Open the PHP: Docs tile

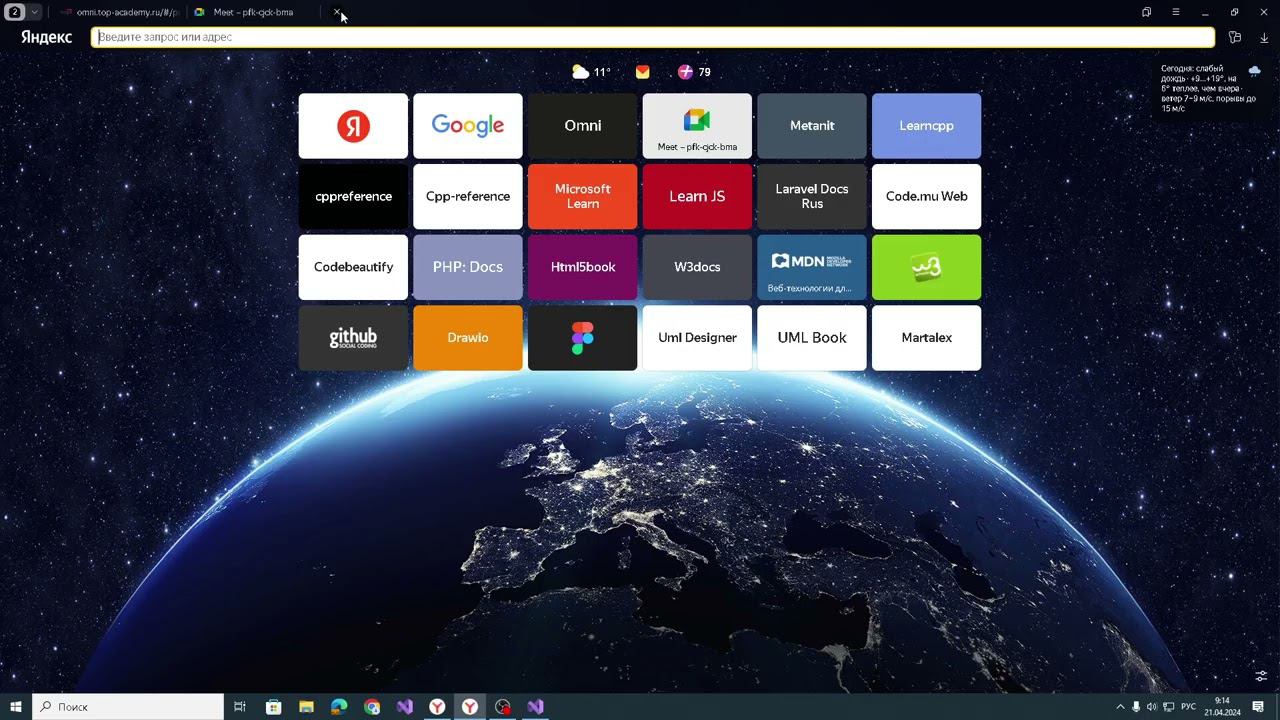[x=468, y=267]
